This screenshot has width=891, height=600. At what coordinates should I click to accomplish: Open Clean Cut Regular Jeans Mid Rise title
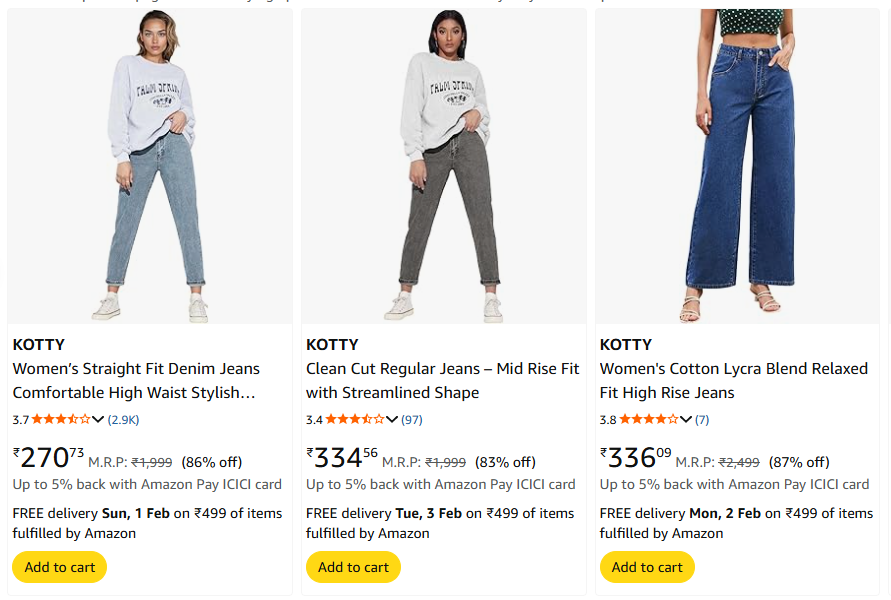pyautogui.click(x=442, y=381)
